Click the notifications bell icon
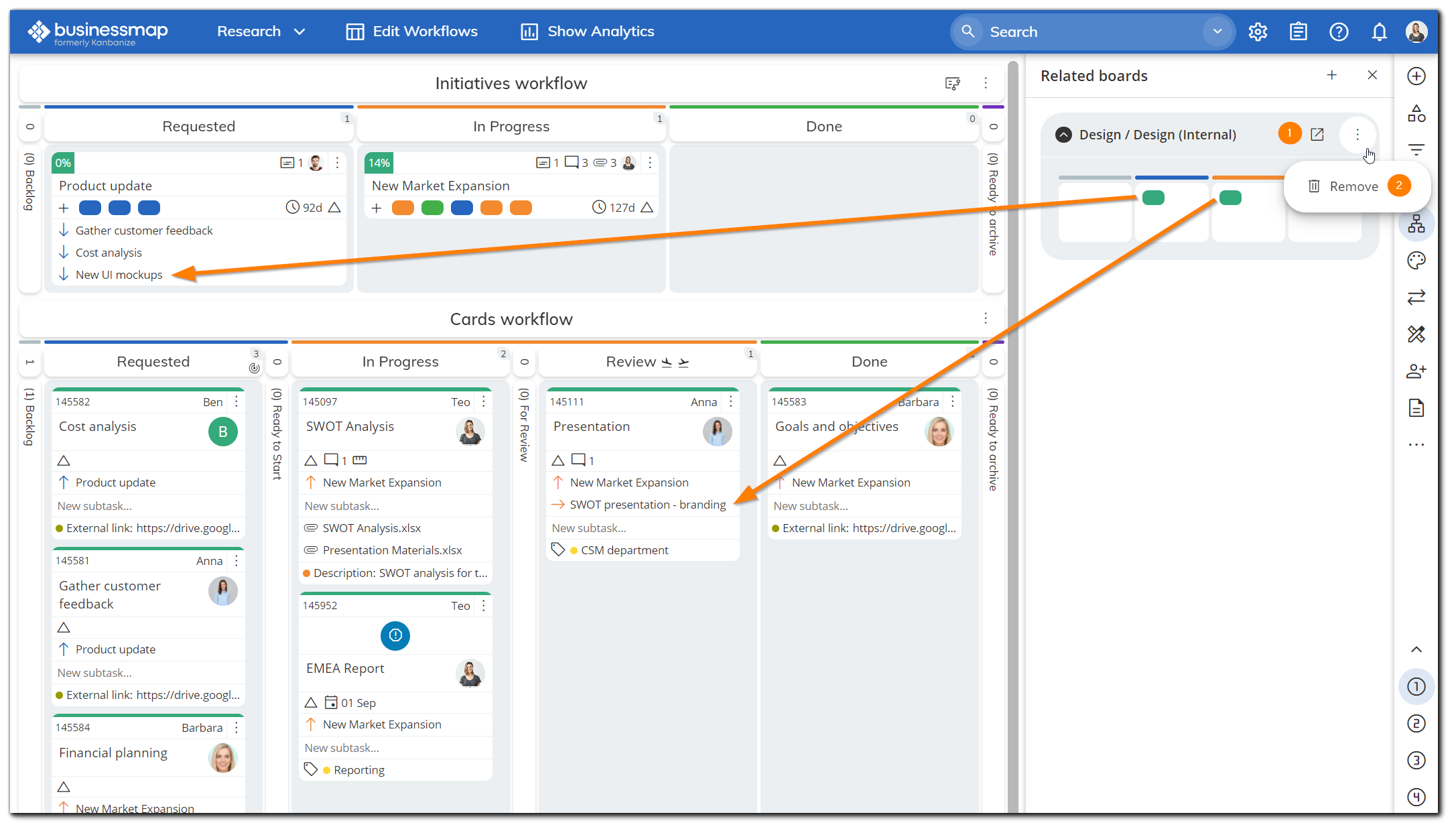Screen dimensions: 1456x831 (1379, 31)
